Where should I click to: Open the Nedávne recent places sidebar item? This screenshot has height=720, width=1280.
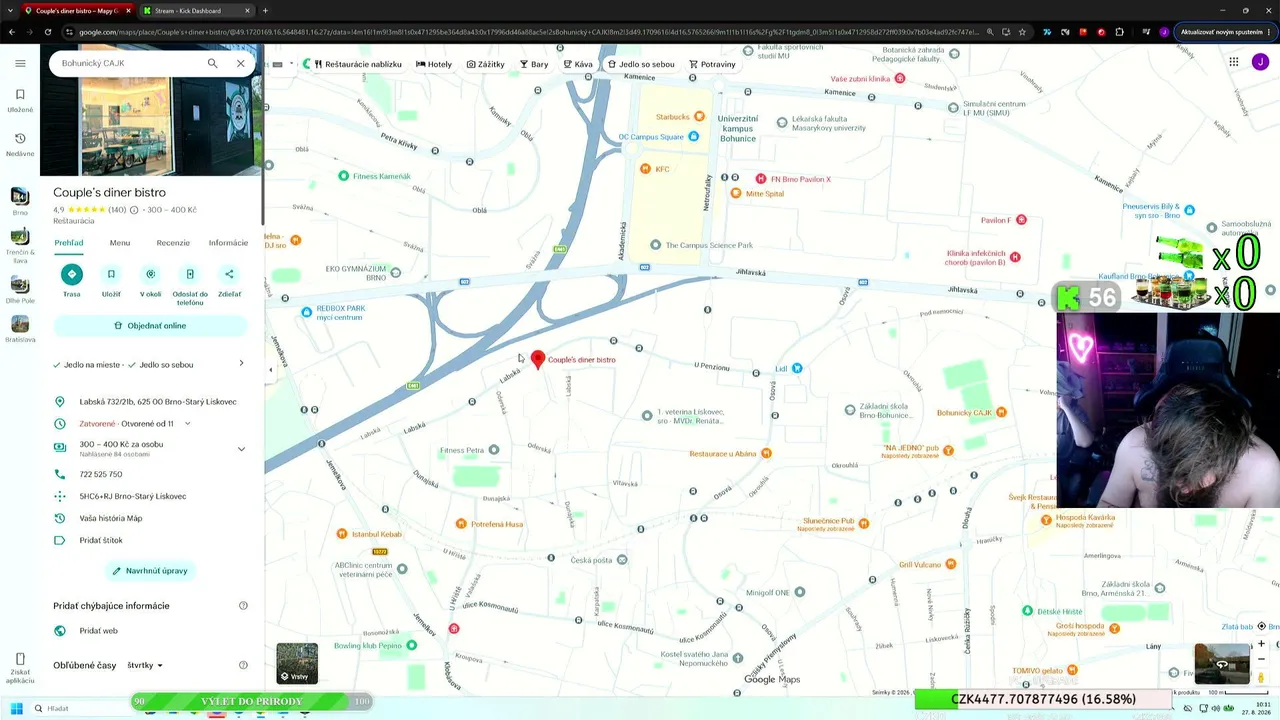[x=20, y=145]
